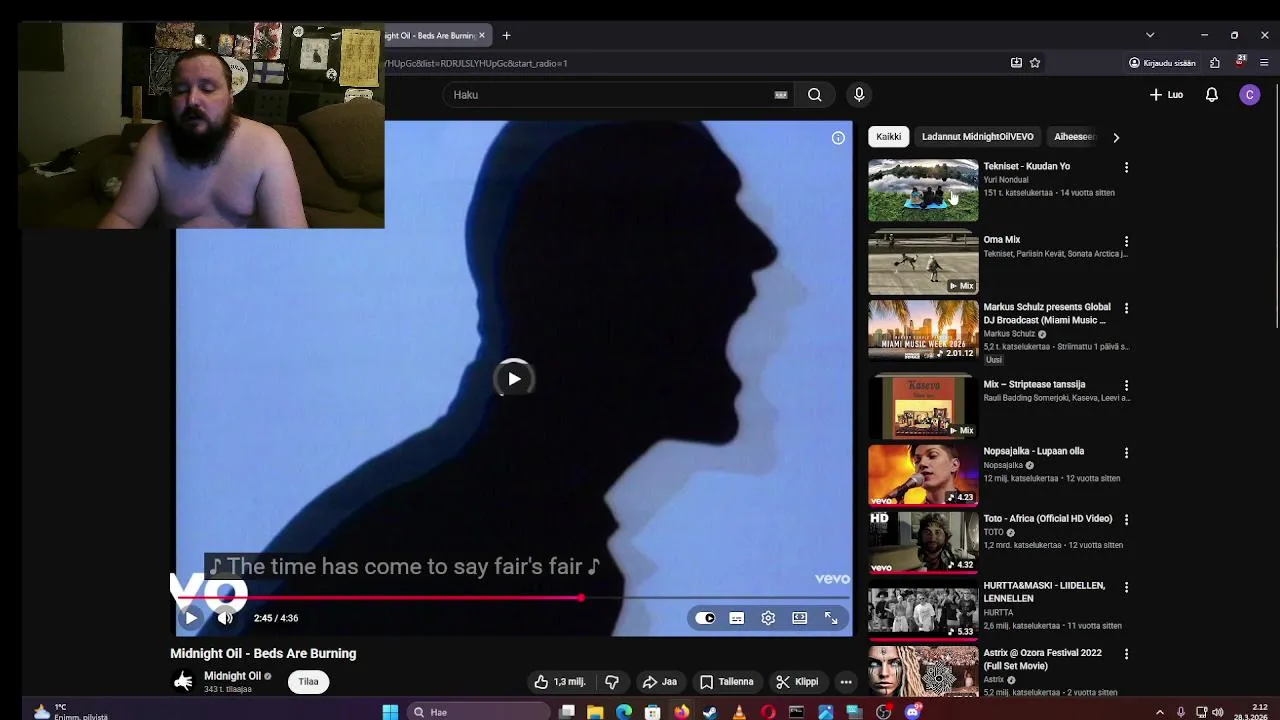Play video using bottom-left play control
This screenshot has height=720, width=1280.
point(191,618)
